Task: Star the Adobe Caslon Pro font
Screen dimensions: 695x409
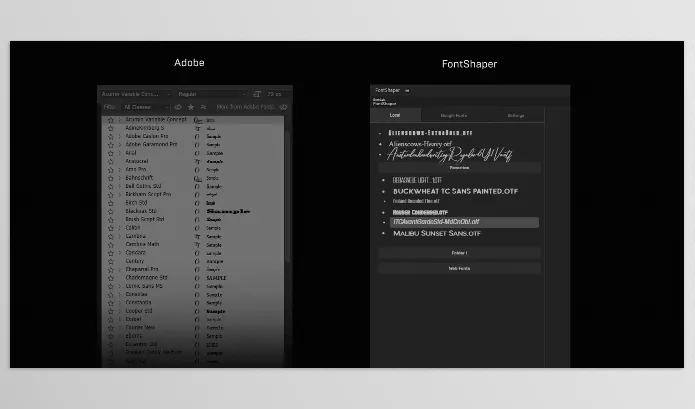Action: tap(111, 136)
